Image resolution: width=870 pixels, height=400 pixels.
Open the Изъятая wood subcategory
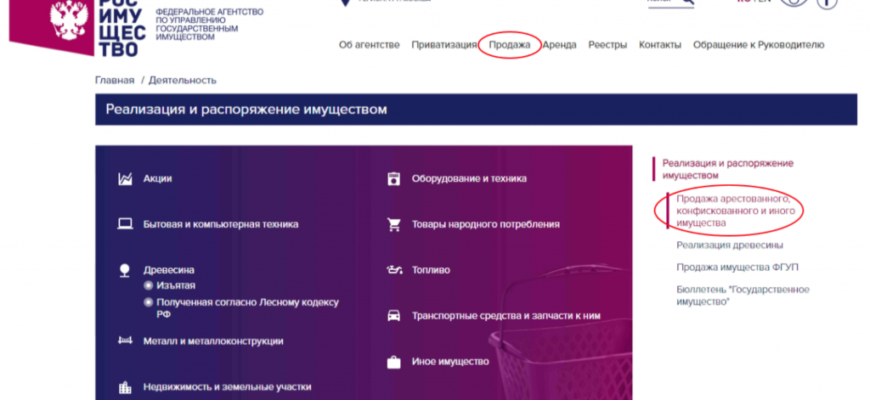176,286
